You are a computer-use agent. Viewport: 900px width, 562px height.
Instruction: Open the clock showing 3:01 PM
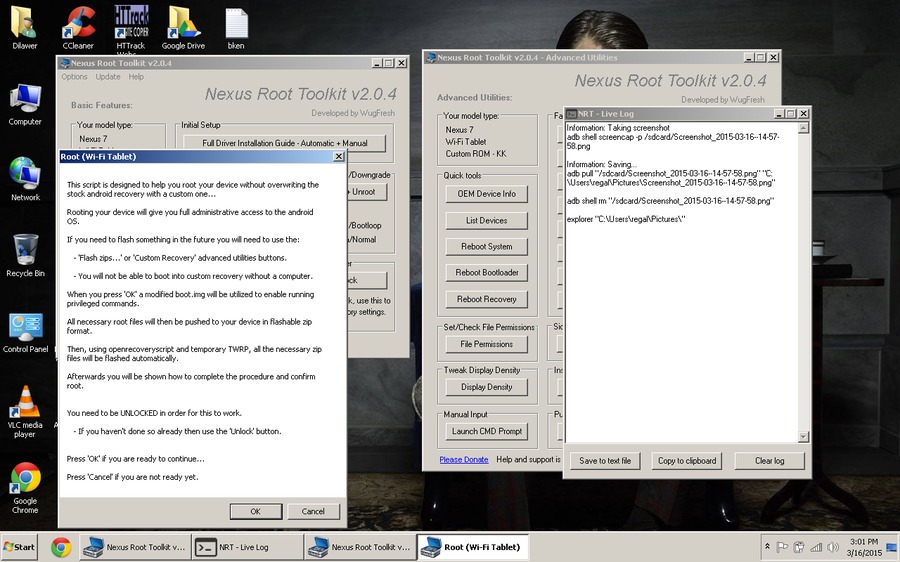(864, 541)
